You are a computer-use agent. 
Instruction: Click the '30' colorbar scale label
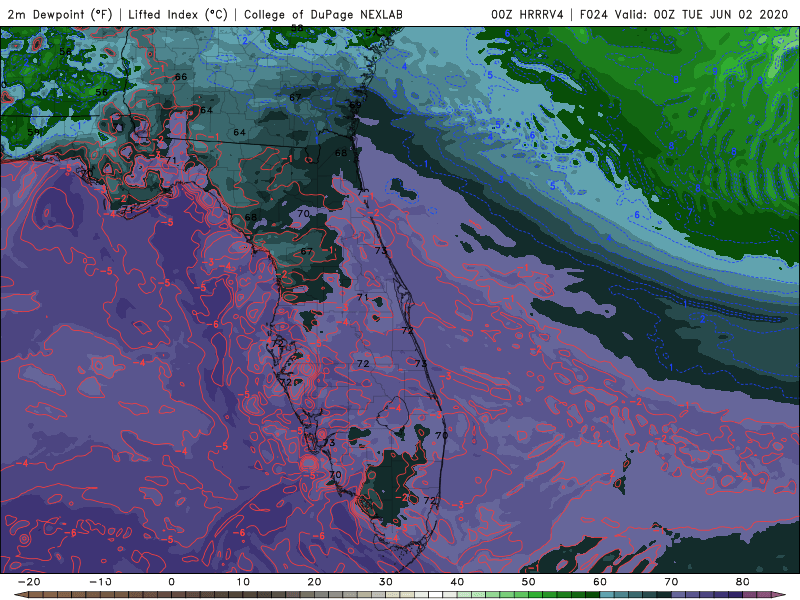[386, 582]
